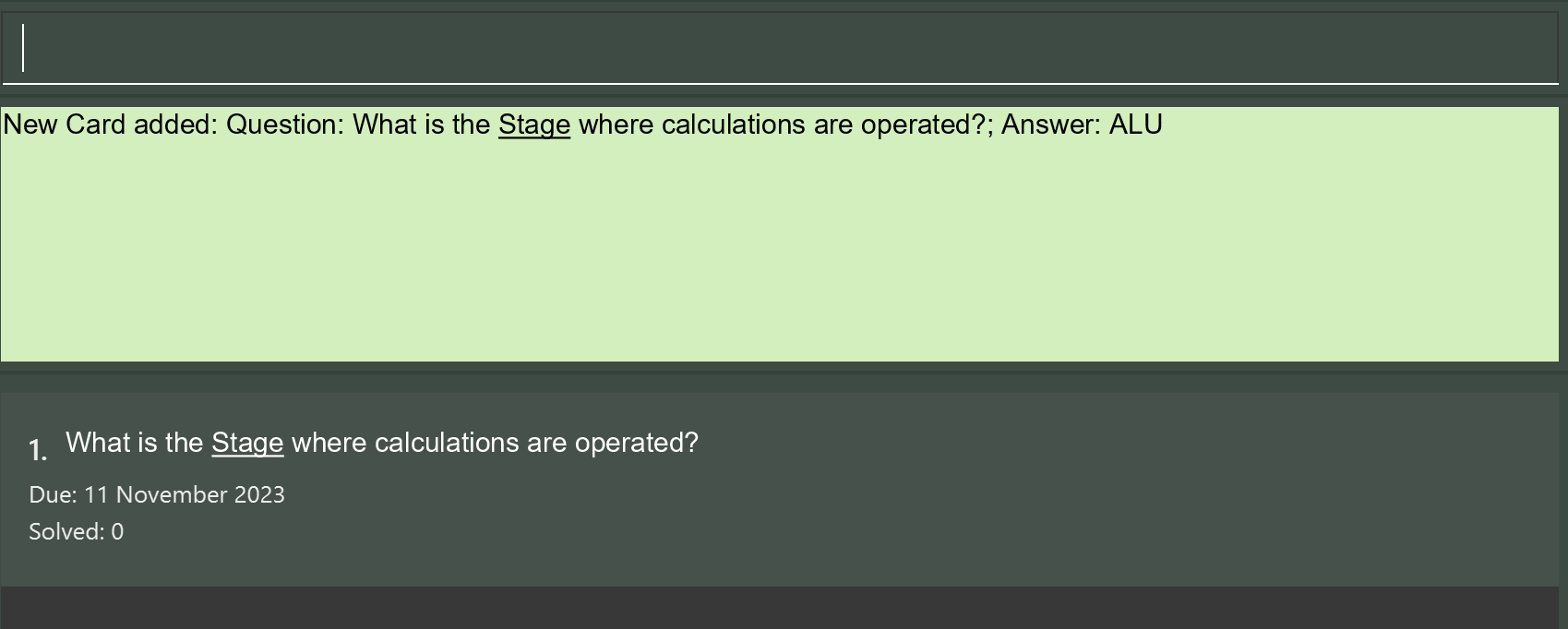
Task: Click the empty dark area below card list
Action: [x=780, y=608]
